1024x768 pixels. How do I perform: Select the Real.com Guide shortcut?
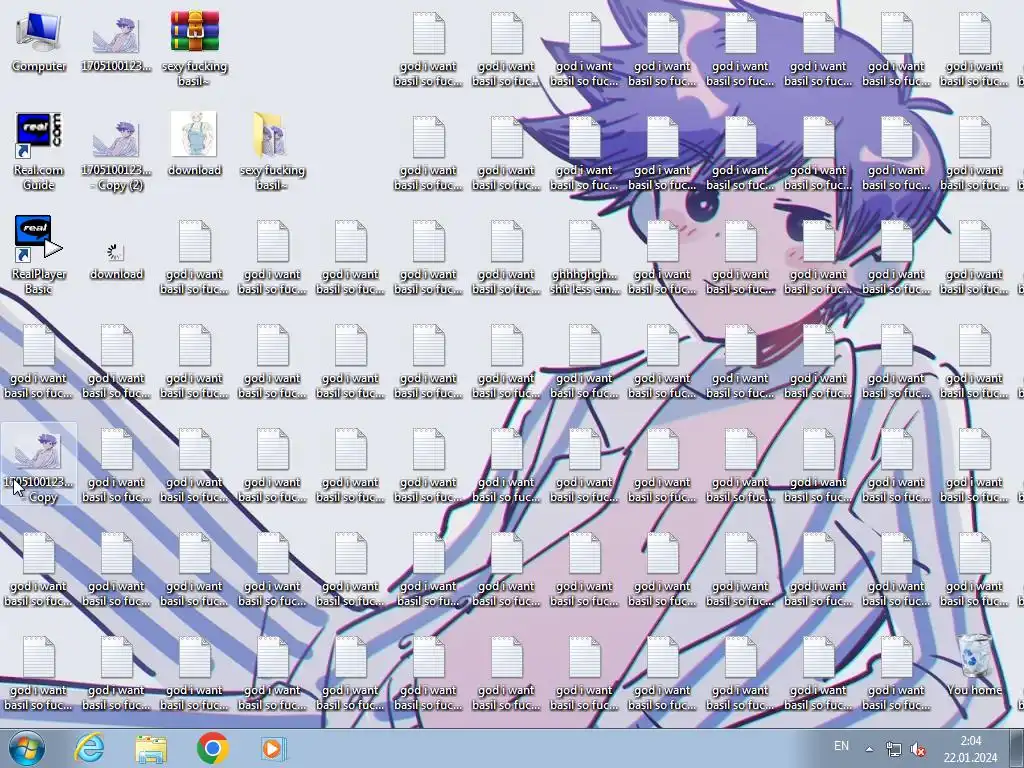39,152
